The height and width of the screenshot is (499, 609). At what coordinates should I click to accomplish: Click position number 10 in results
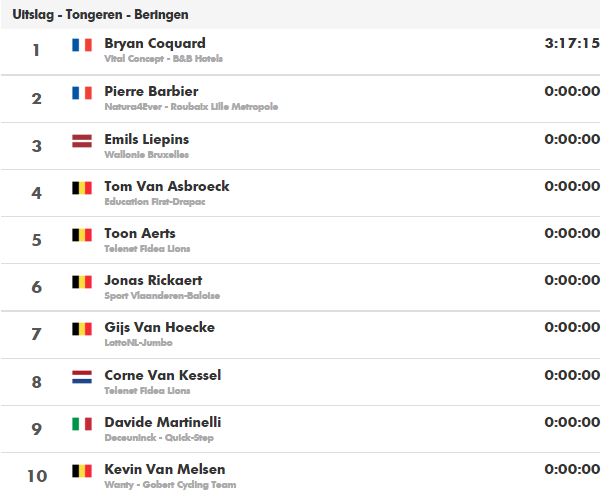pos(37,476)
